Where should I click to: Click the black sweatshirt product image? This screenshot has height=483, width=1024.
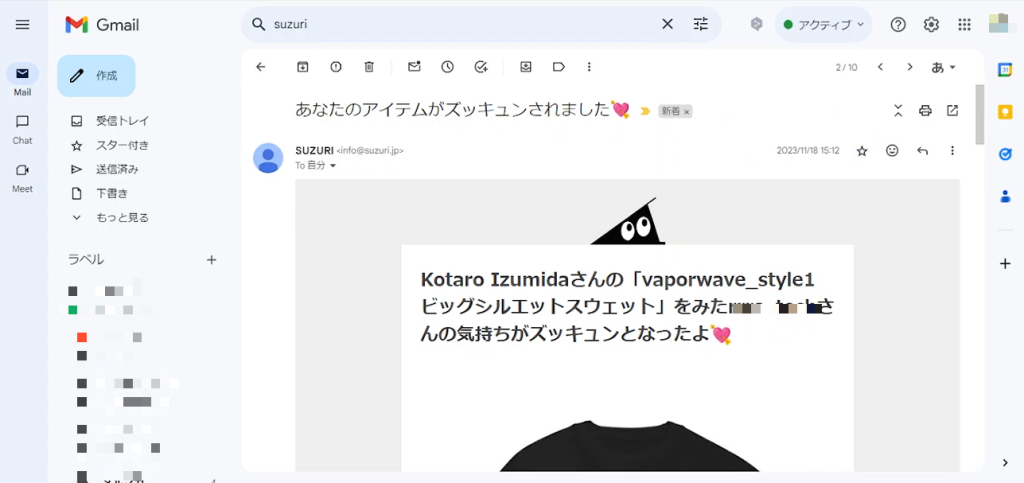628,446
